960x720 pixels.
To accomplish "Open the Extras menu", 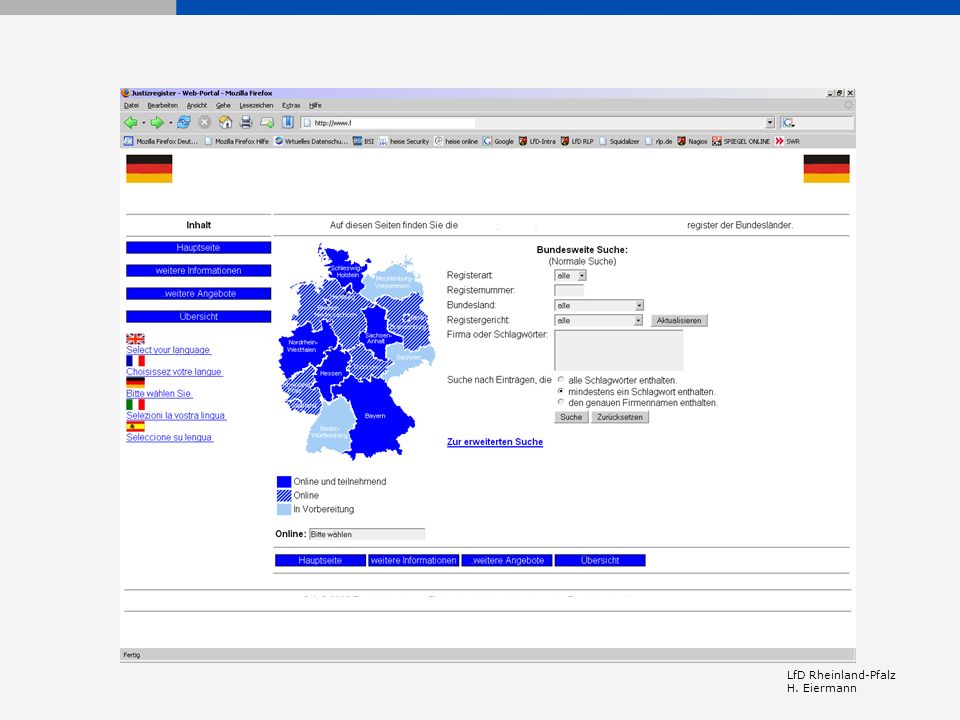I will click(291, 105).
